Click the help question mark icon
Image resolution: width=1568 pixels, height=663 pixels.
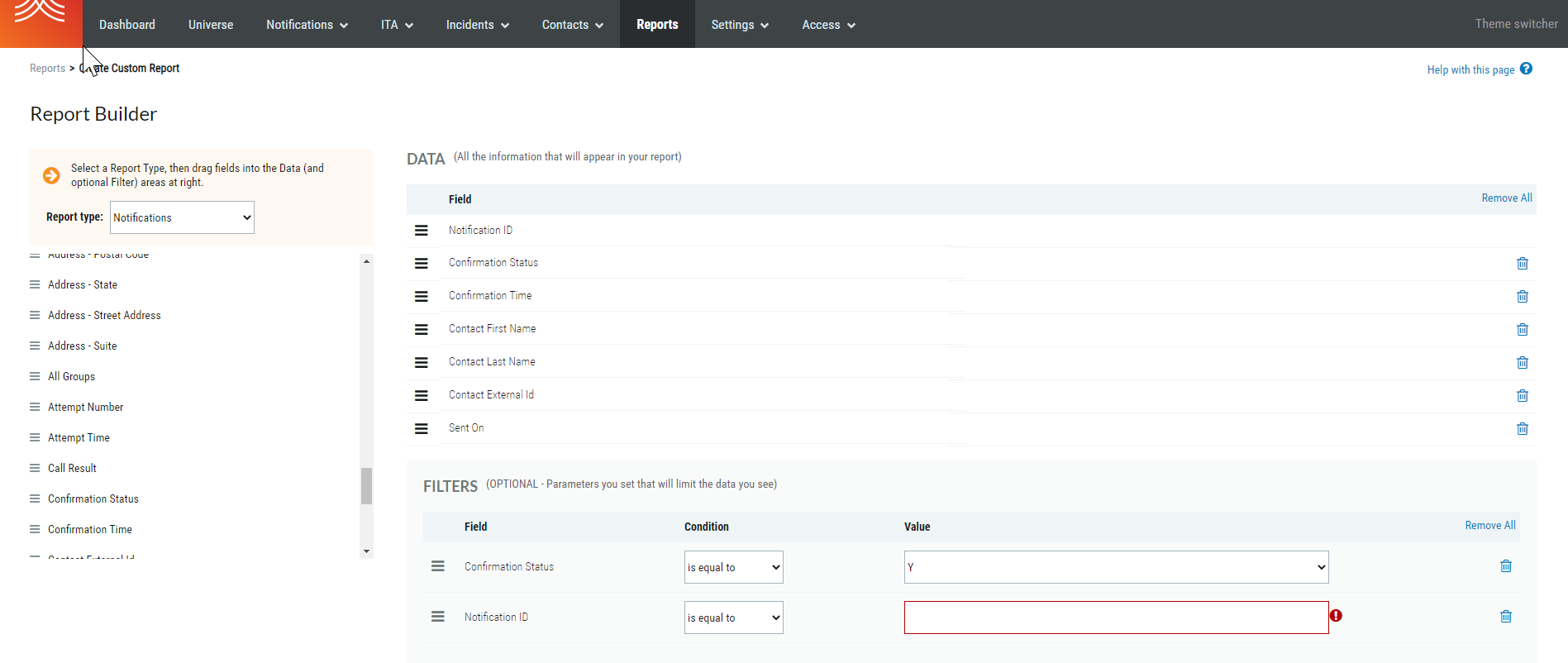pyautogui.click(x=1526, y=69)
